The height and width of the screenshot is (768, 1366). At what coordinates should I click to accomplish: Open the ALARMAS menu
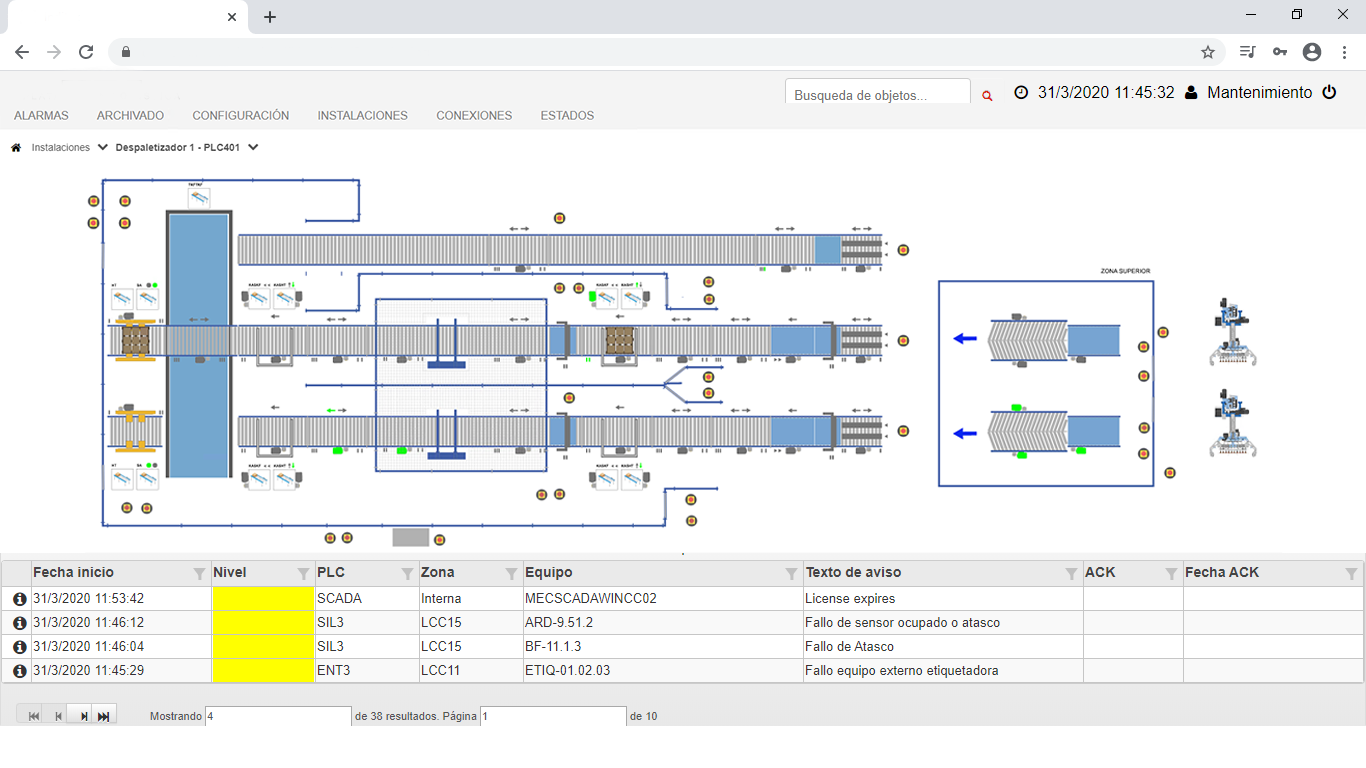pyautogui.click(x=41, y=116)
